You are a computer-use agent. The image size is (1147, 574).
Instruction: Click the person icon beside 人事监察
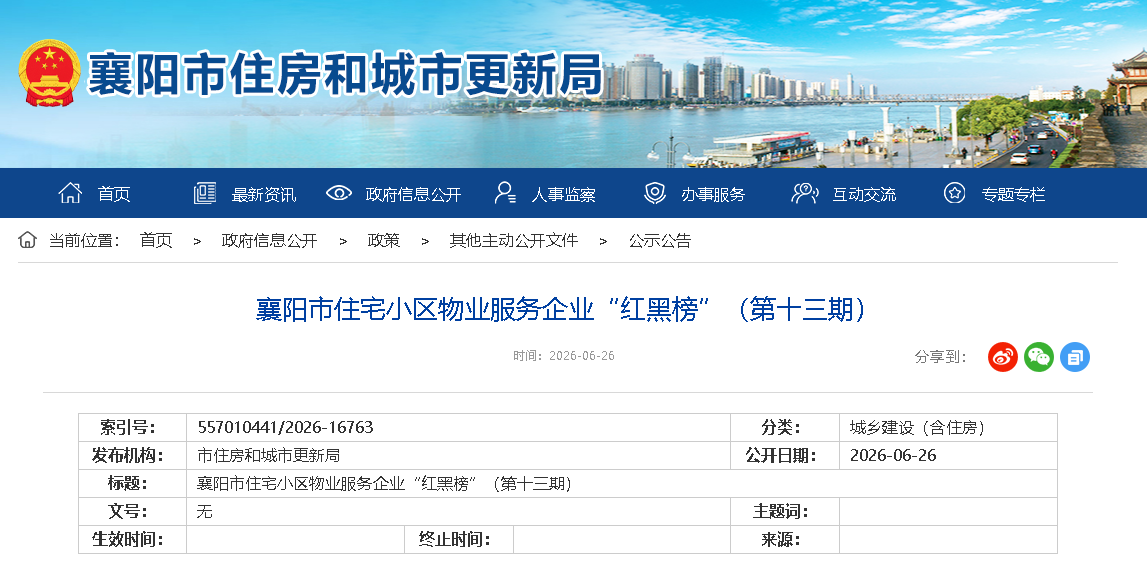(505, 193)
